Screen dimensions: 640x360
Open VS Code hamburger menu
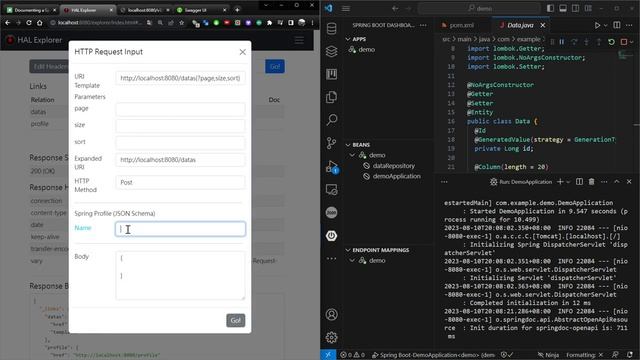[346, 8]
